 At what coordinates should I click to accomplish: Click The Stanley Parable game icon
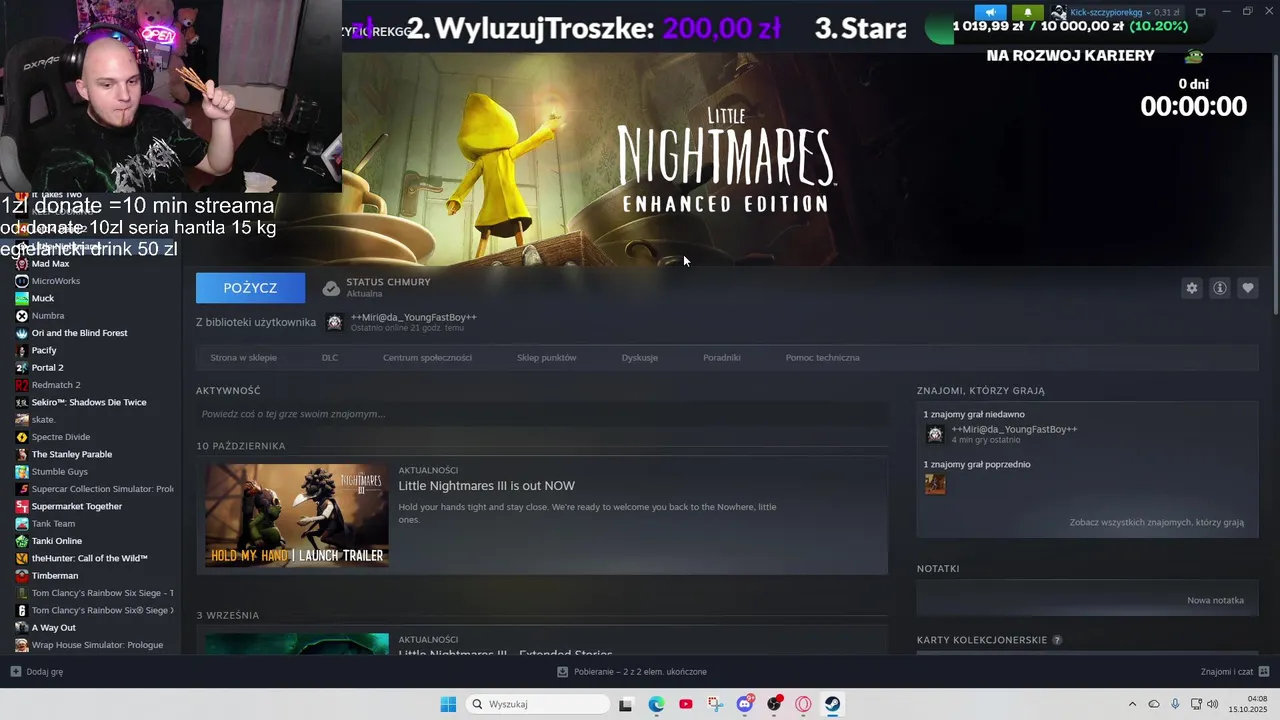[x=22, y=454]
